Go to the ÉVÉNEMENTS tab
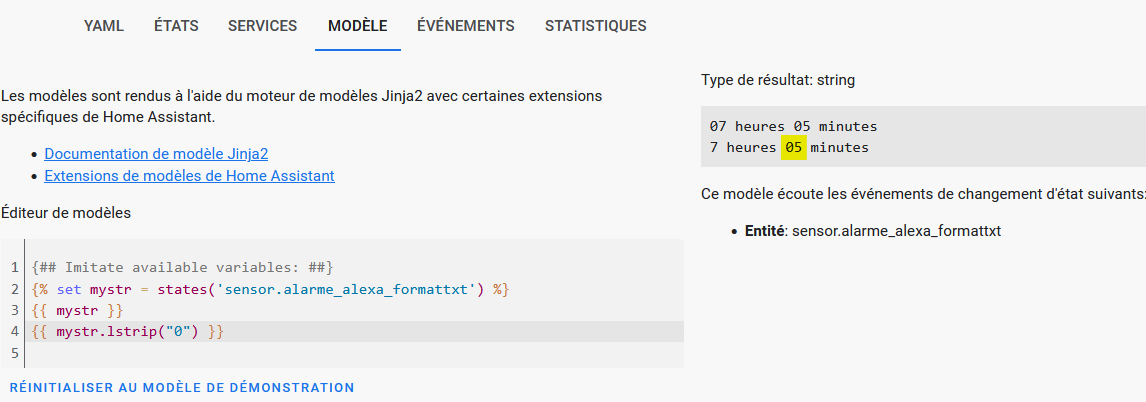 (x=466, y=26)
